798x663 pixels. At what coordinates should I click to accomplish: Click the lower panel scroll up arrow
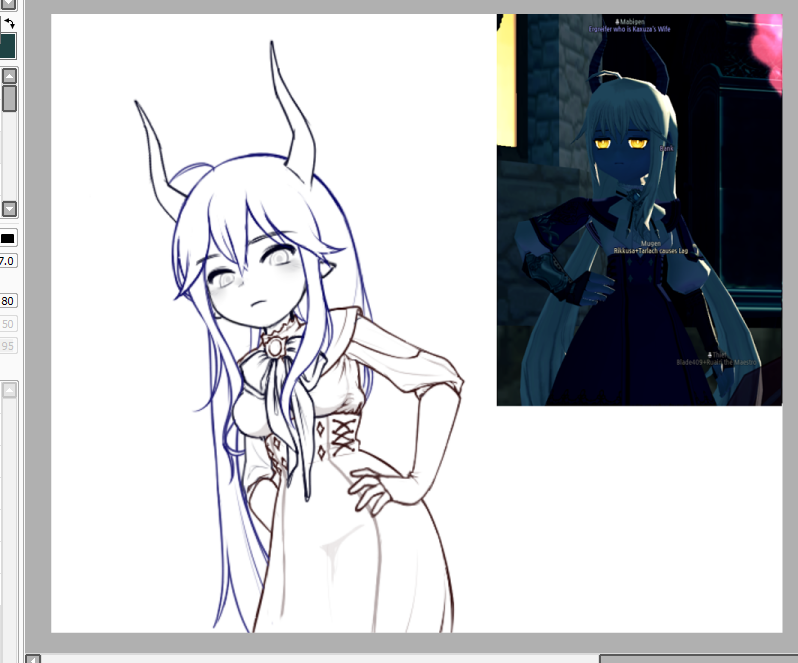(9, 390)
